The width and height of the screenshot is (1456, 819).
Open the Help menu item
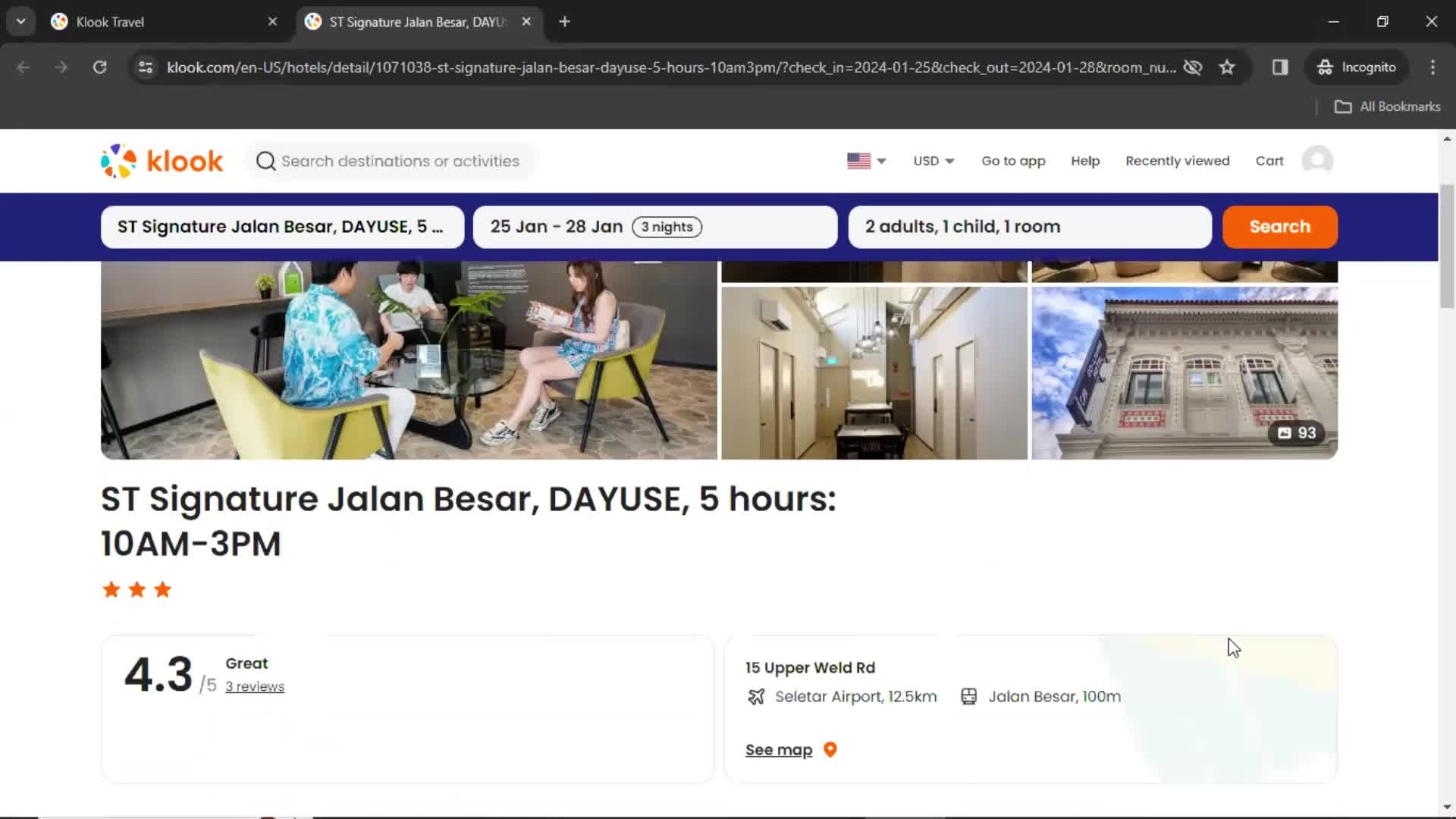coord(1085,161)
